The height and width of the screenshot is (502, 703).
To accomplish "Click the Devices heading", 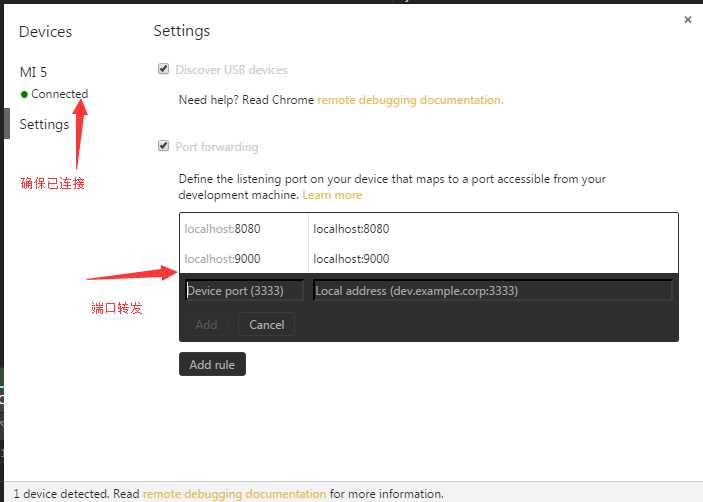I will coord(45,32).
